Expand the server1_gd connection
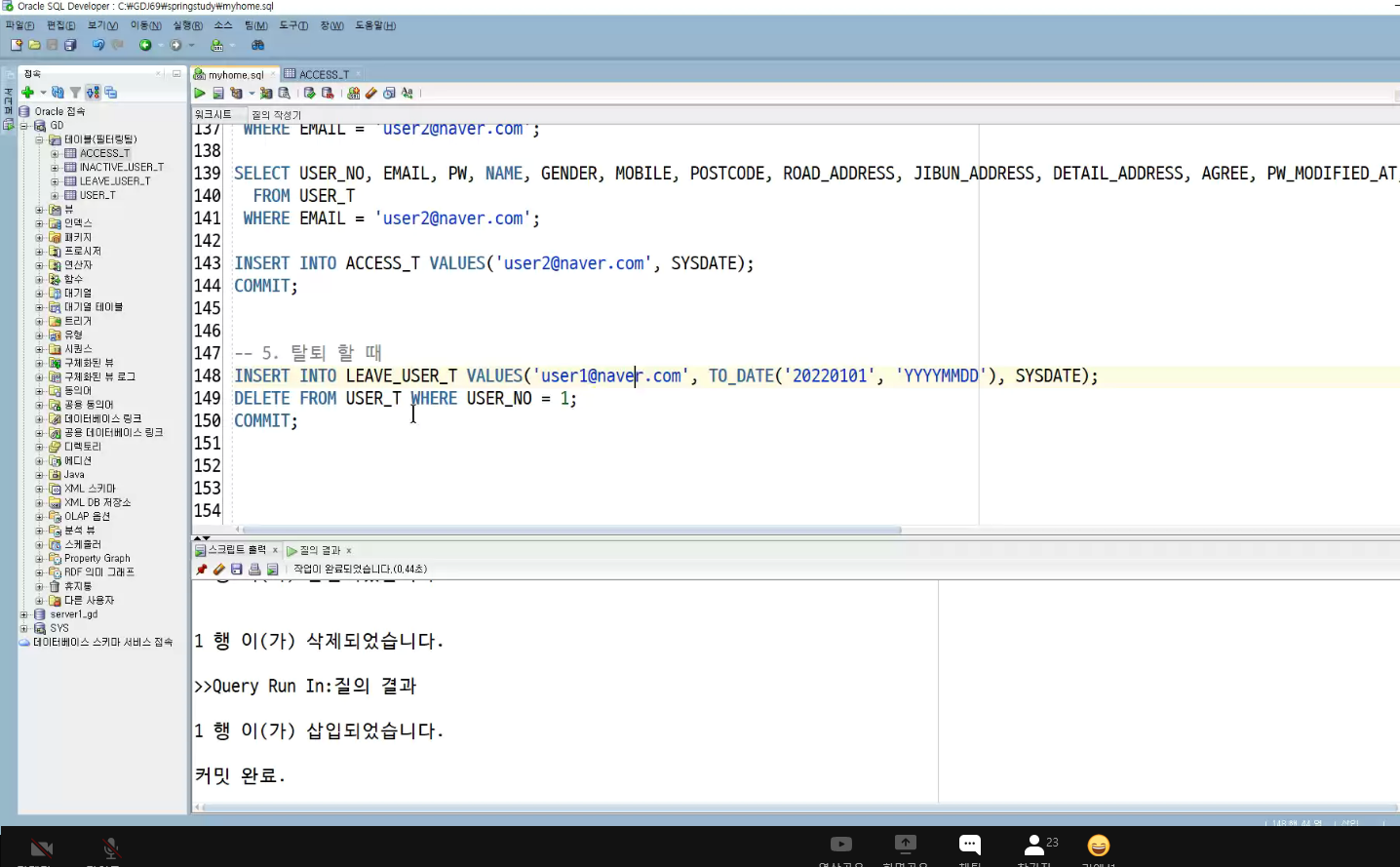Screen dimensions: 1400x867 click(x=24, y=614)
